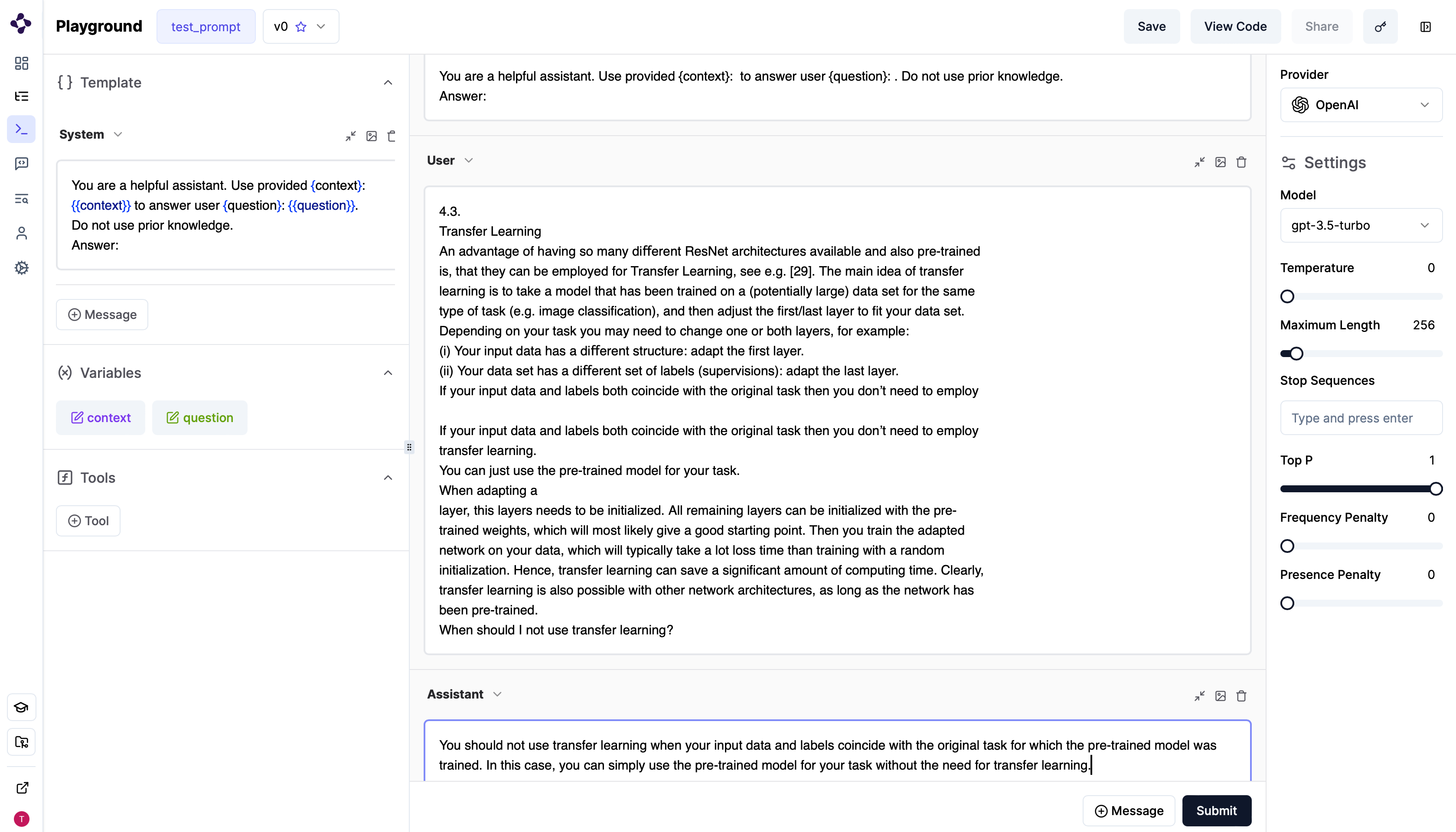Open the Provider OpenAI dropdown
The width and height of the screenshot is (1456, 832).
point(1361,105)
